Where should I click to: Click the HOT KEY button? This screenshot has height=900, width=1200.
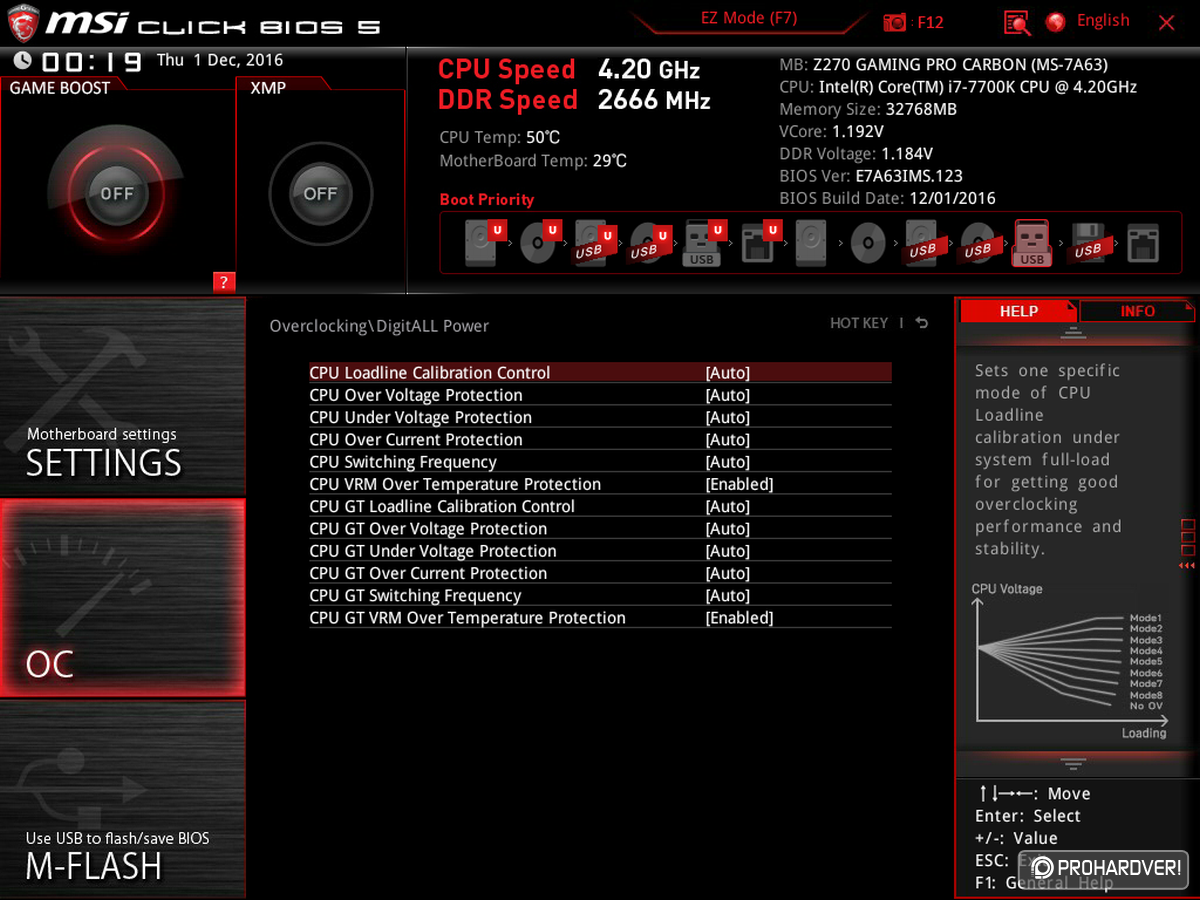coord(859,323)
